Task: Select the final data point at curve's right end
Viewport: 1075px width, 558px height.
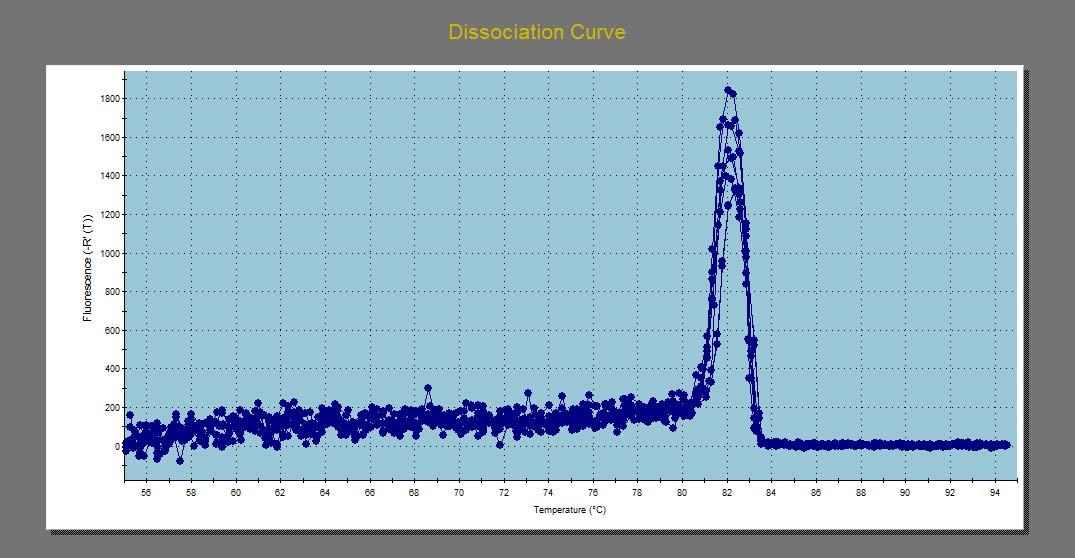Action: 1006,445
